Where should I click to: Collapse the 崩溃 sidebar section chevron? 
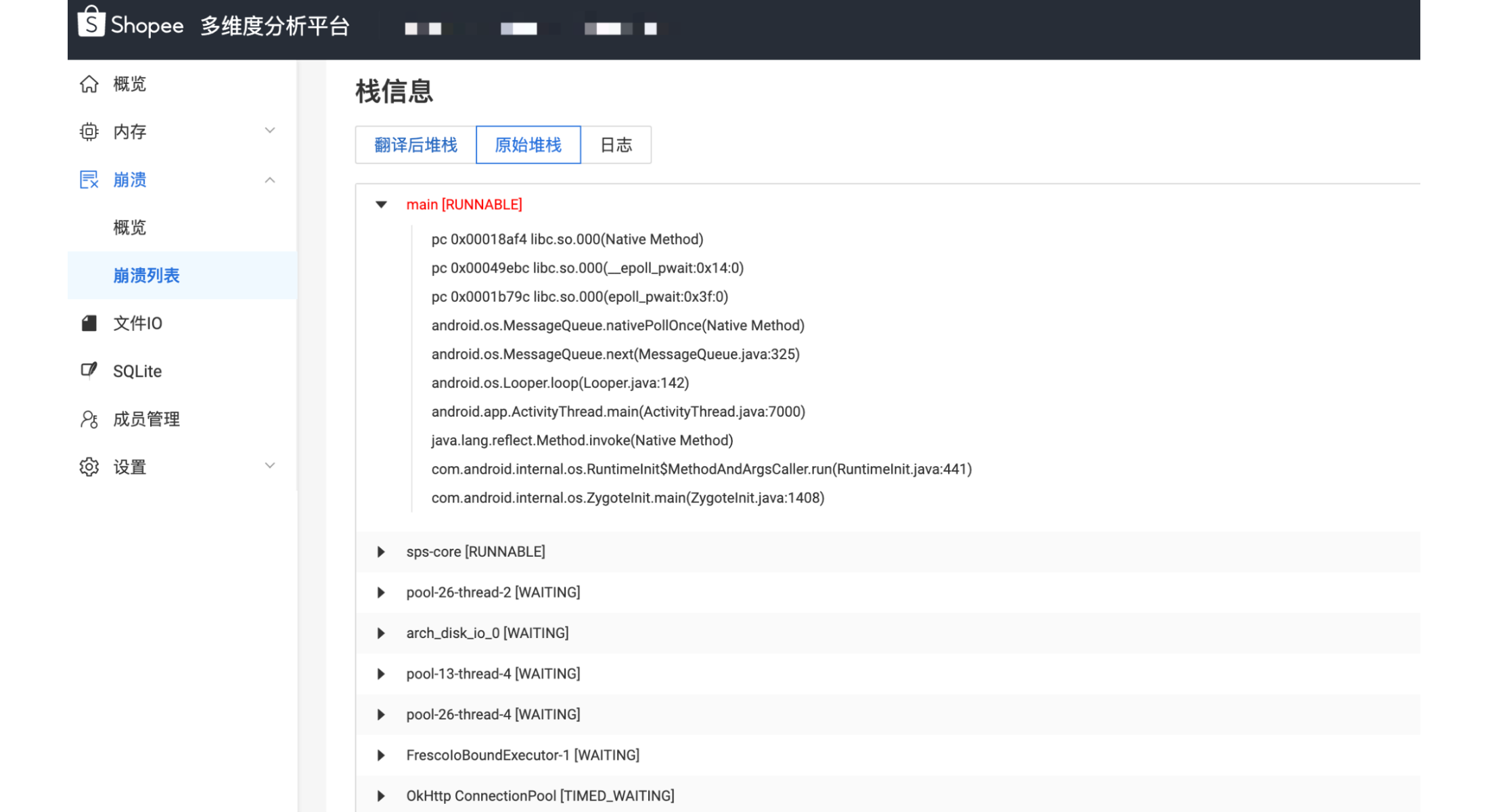click(270, 179)
